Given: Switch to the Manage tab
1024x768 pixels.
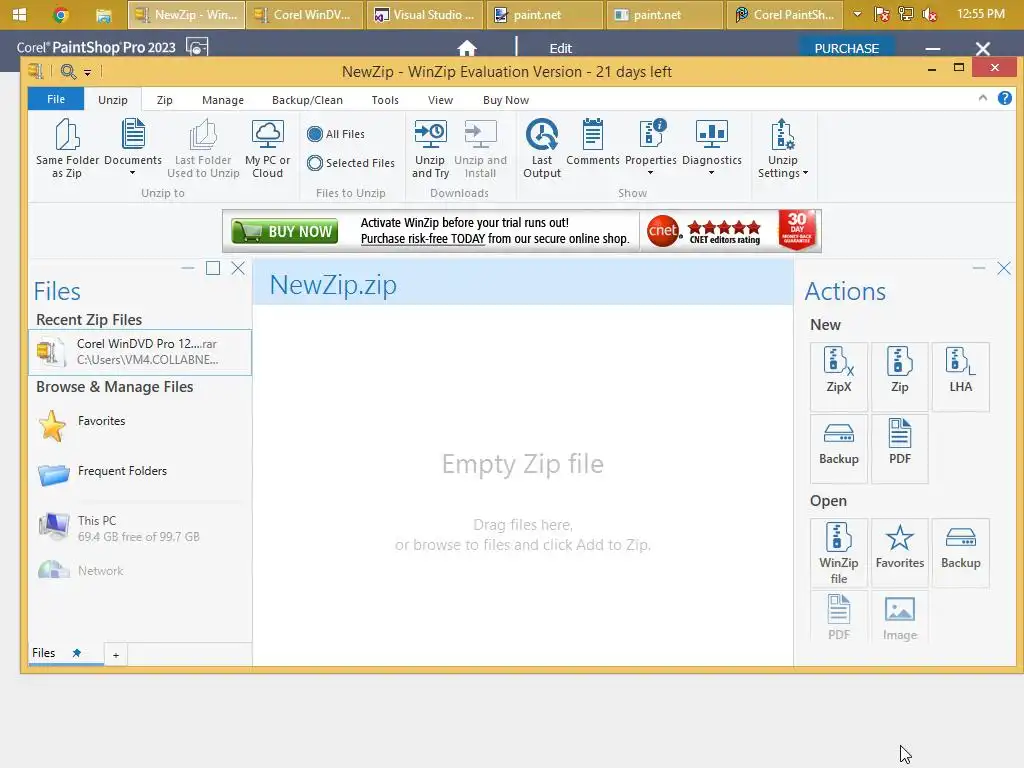Looking at the screenshot, I should (x=223, y=100).
